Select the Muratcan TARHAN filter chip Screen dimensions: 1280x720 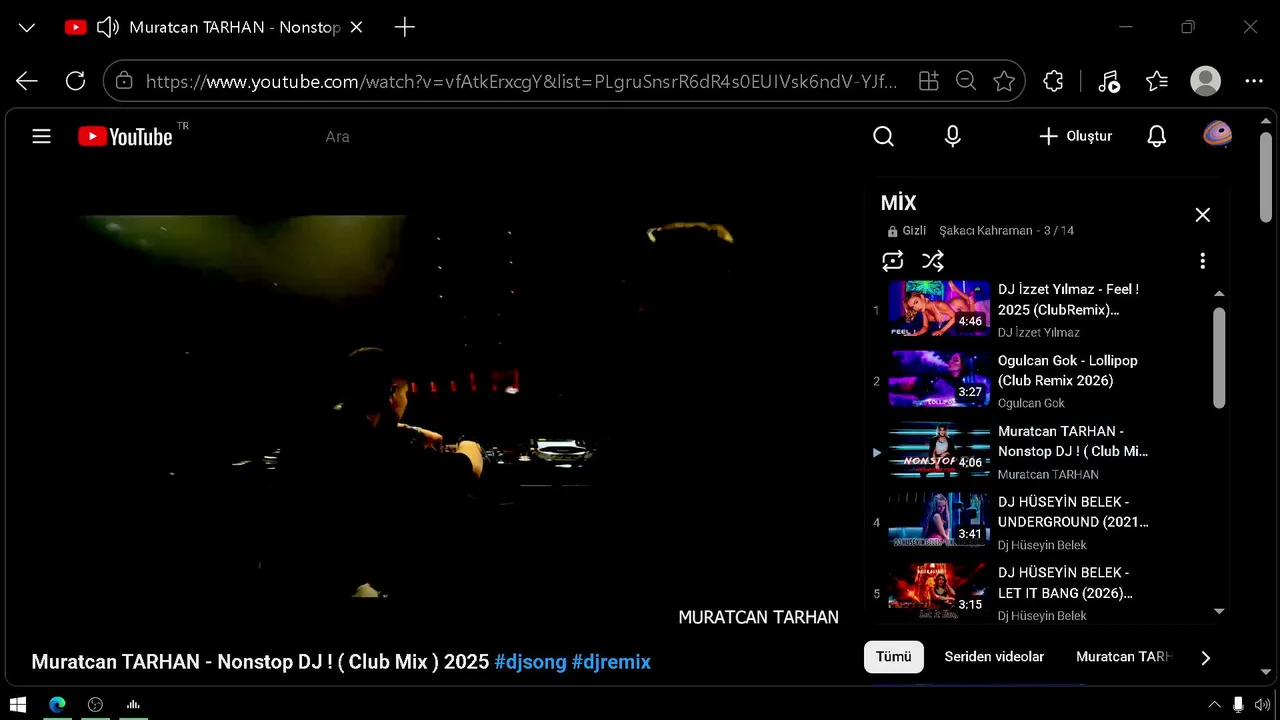click(1124, 657)
